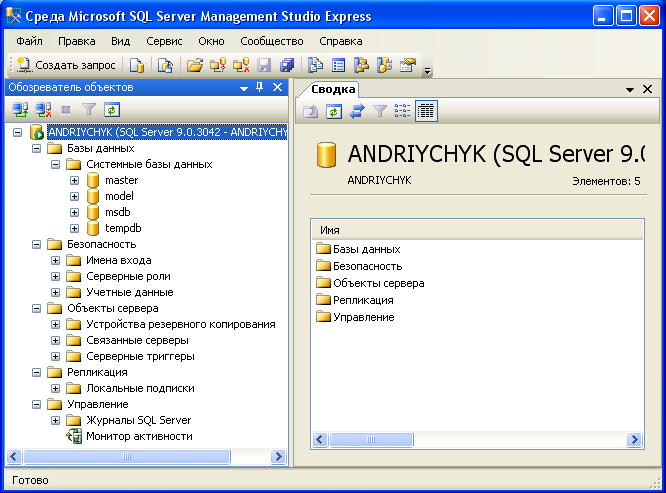Expand the tempdb database node
The height and width of the screenshot is (493, 666).
[74, 228]
